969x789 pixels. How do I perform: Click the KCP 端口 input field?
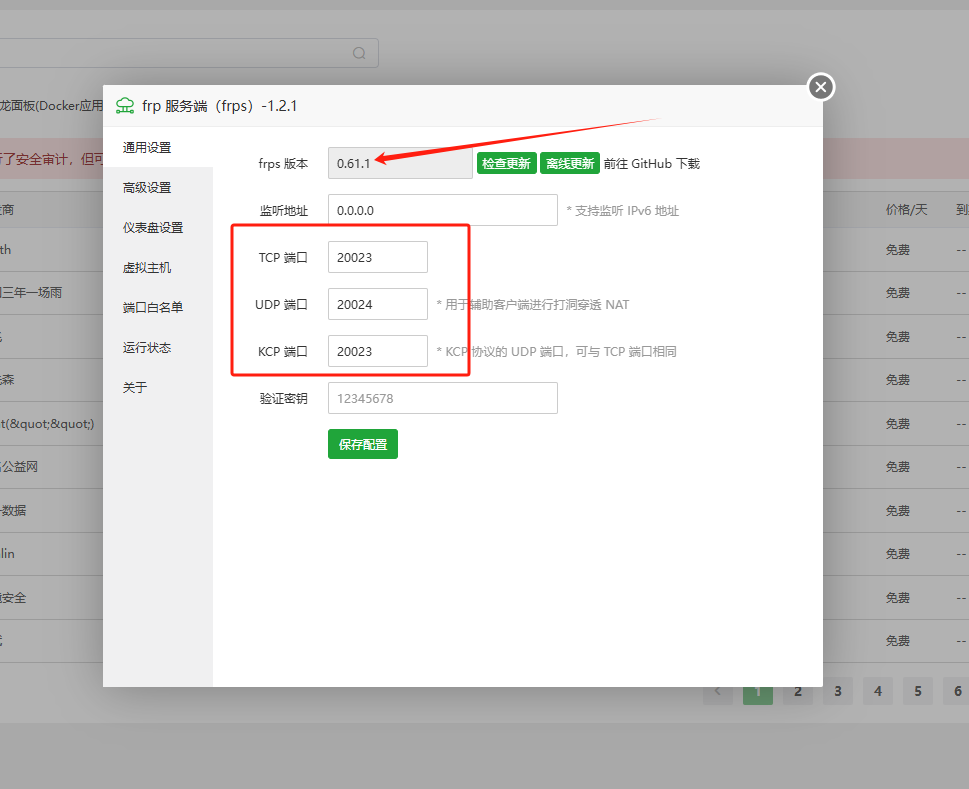coord(378,352)
